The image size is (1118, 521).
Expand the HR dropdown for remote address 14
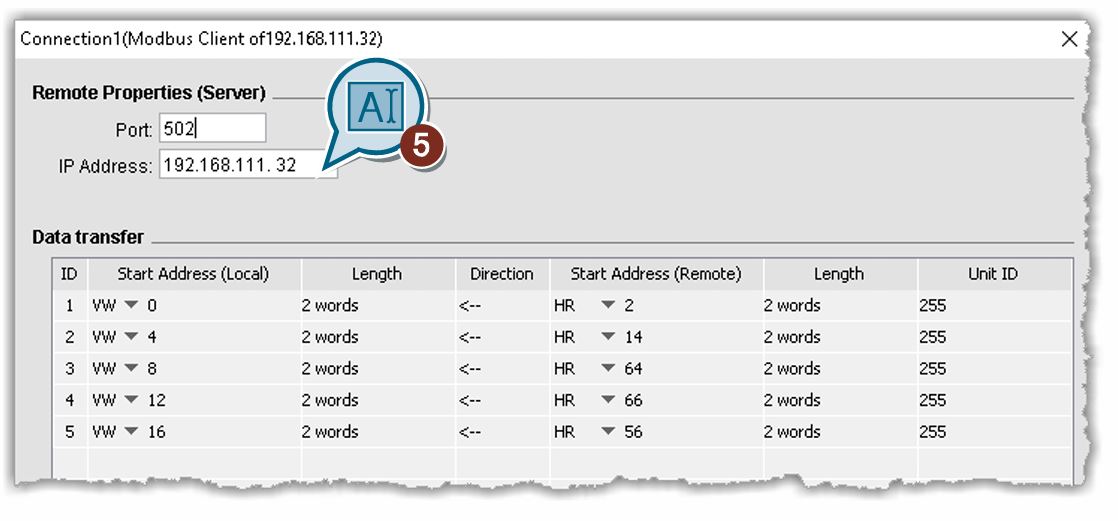(608, 337)
